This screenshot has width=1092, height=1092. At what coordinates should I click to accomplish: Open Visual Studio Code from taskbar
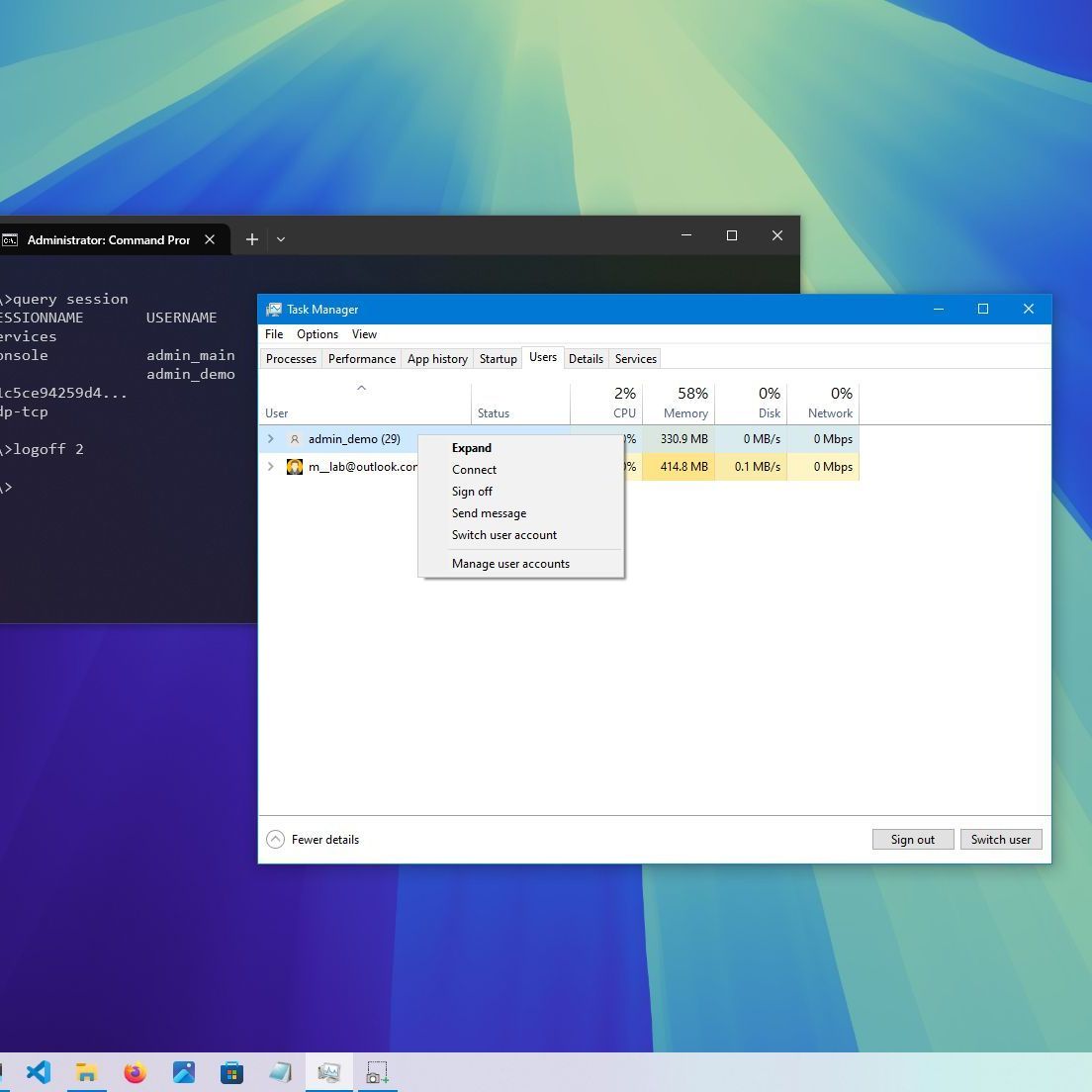tap(39, 1072)
